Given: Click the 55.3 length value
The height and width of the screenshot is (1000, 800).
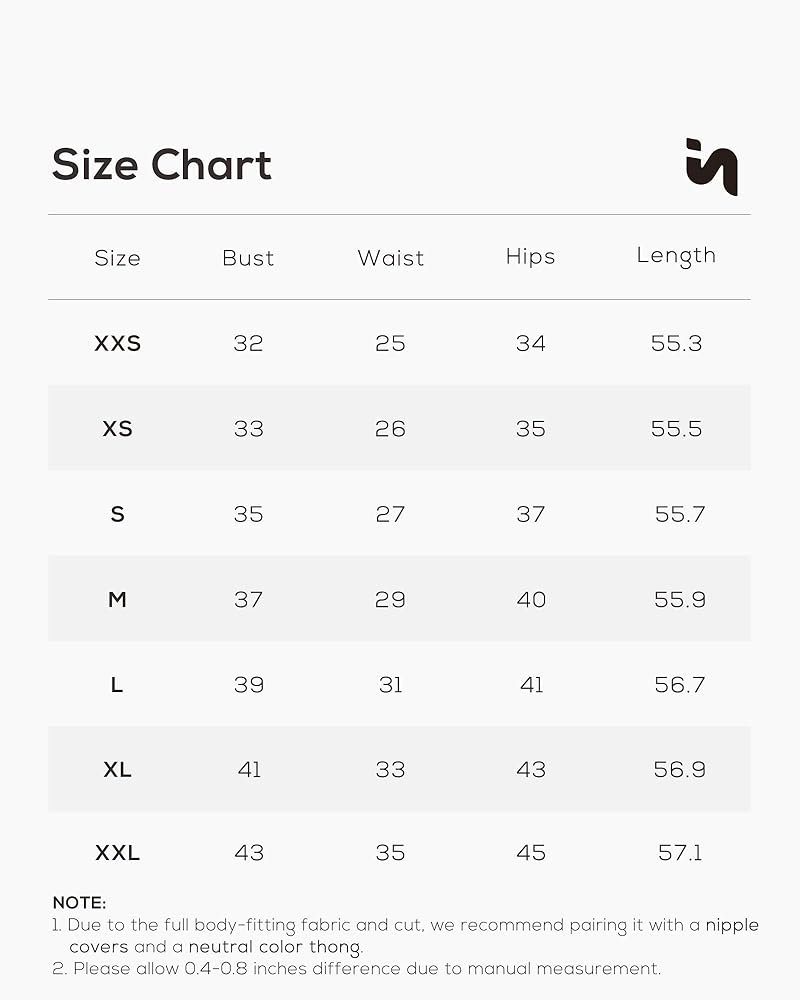Looking at the screenshot, I should click(677, 343).
